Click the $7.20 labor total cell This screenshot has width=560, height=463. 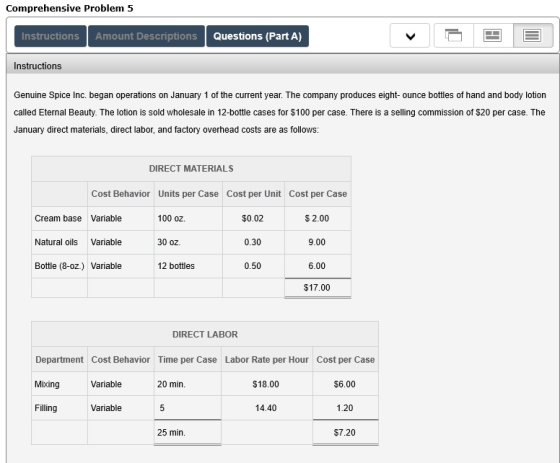pyautogui.click(x=345, y=432)
